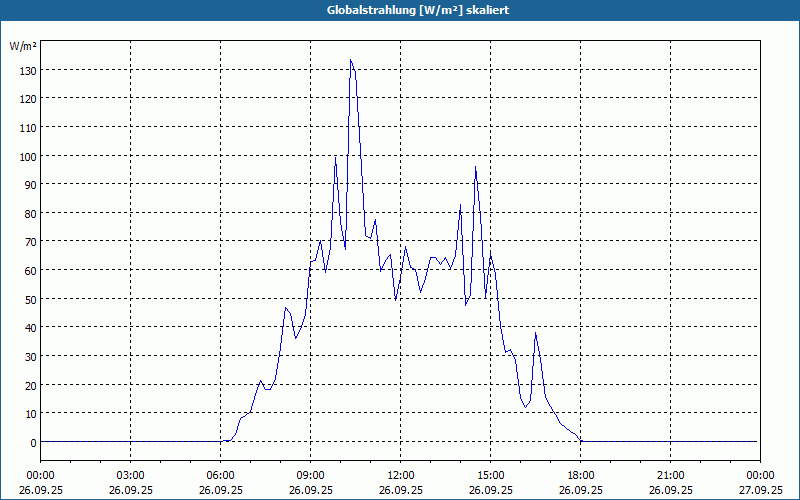Select the y-axis value "10"
Viewport: 800px width, 500px height.
tap(30, 415)
